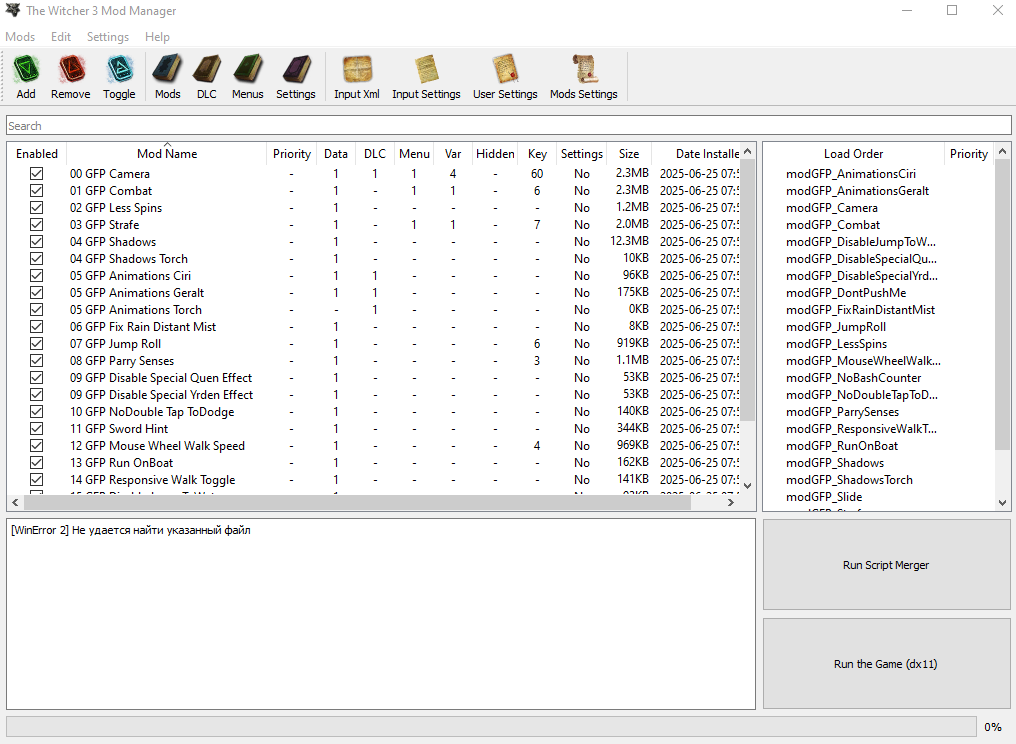Screen dimensions: 1016x744
Task: Uncheck the 00 GFP Camera mod
Action: click(36, 174)
